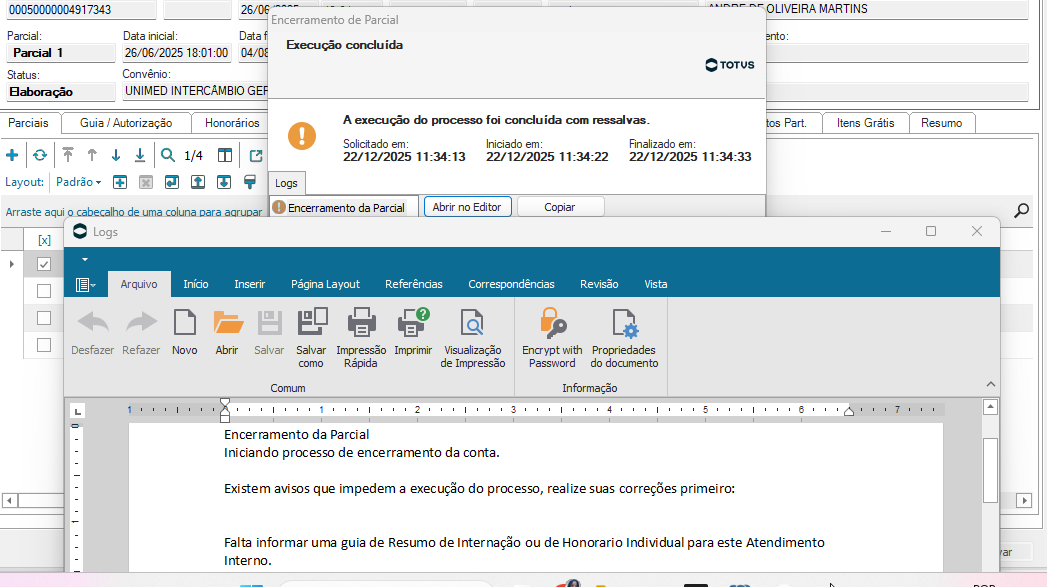Image resolution: width=1047 pixels, height=587 pixels.
Task: Check the fourth row checkbox
Action: pyautogui.click(x=44, y=345)
